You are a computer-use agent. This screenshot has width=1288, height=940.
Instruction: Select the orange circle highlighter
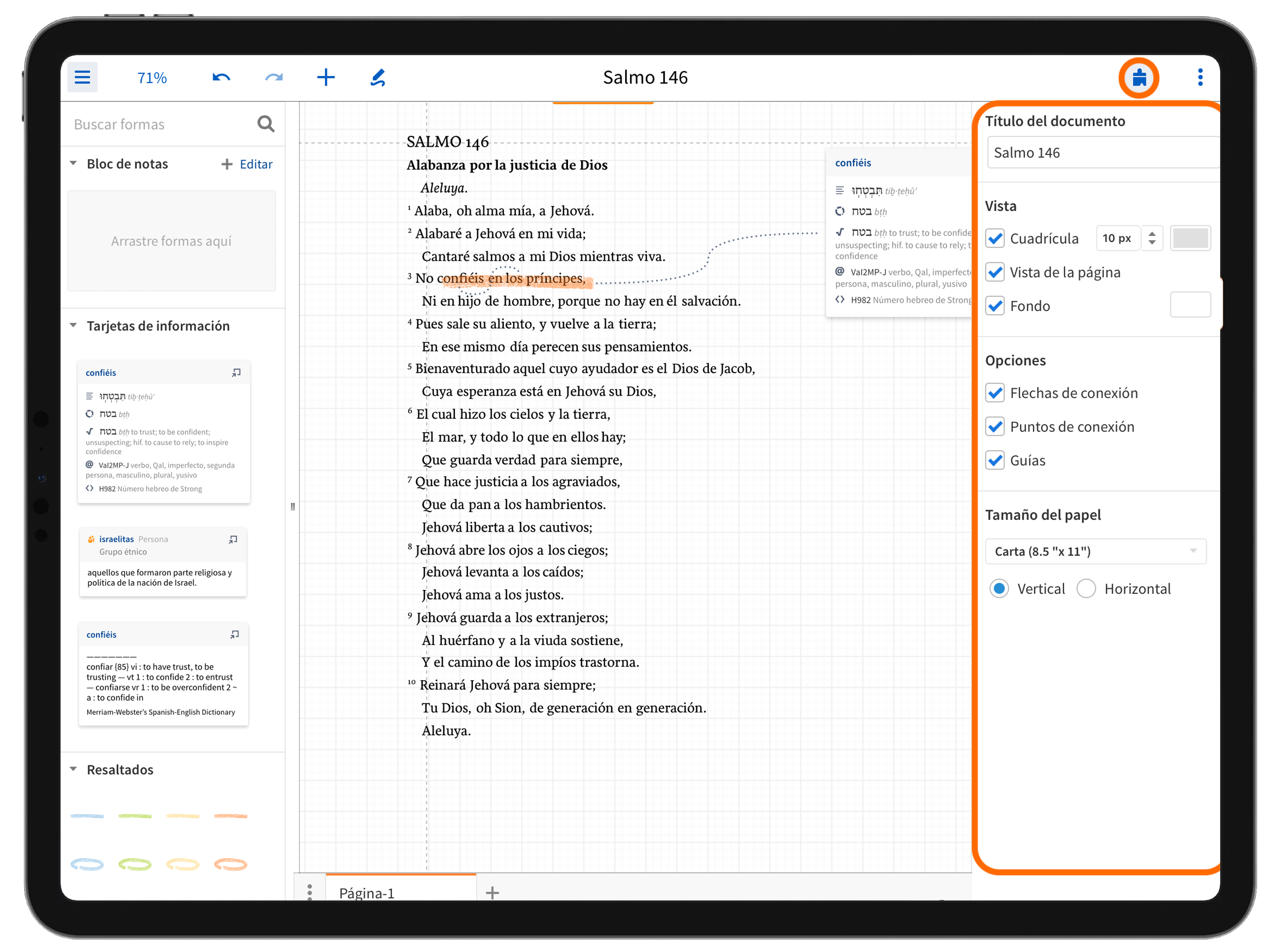231,865
